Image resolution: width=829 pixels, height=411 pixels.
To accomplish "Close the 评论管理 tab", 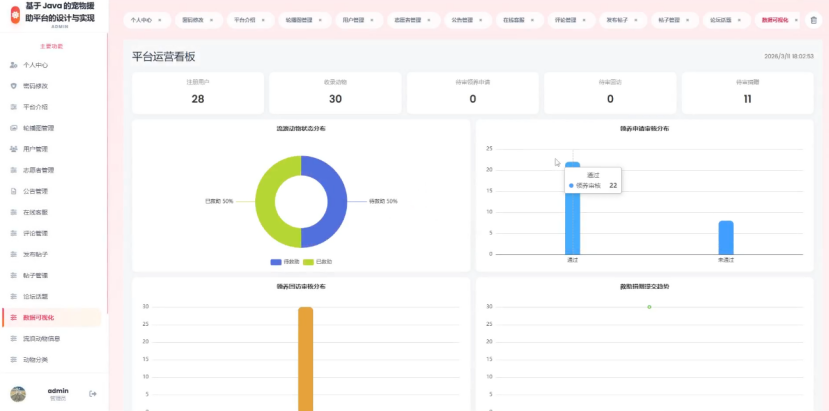I will [584, 20].
